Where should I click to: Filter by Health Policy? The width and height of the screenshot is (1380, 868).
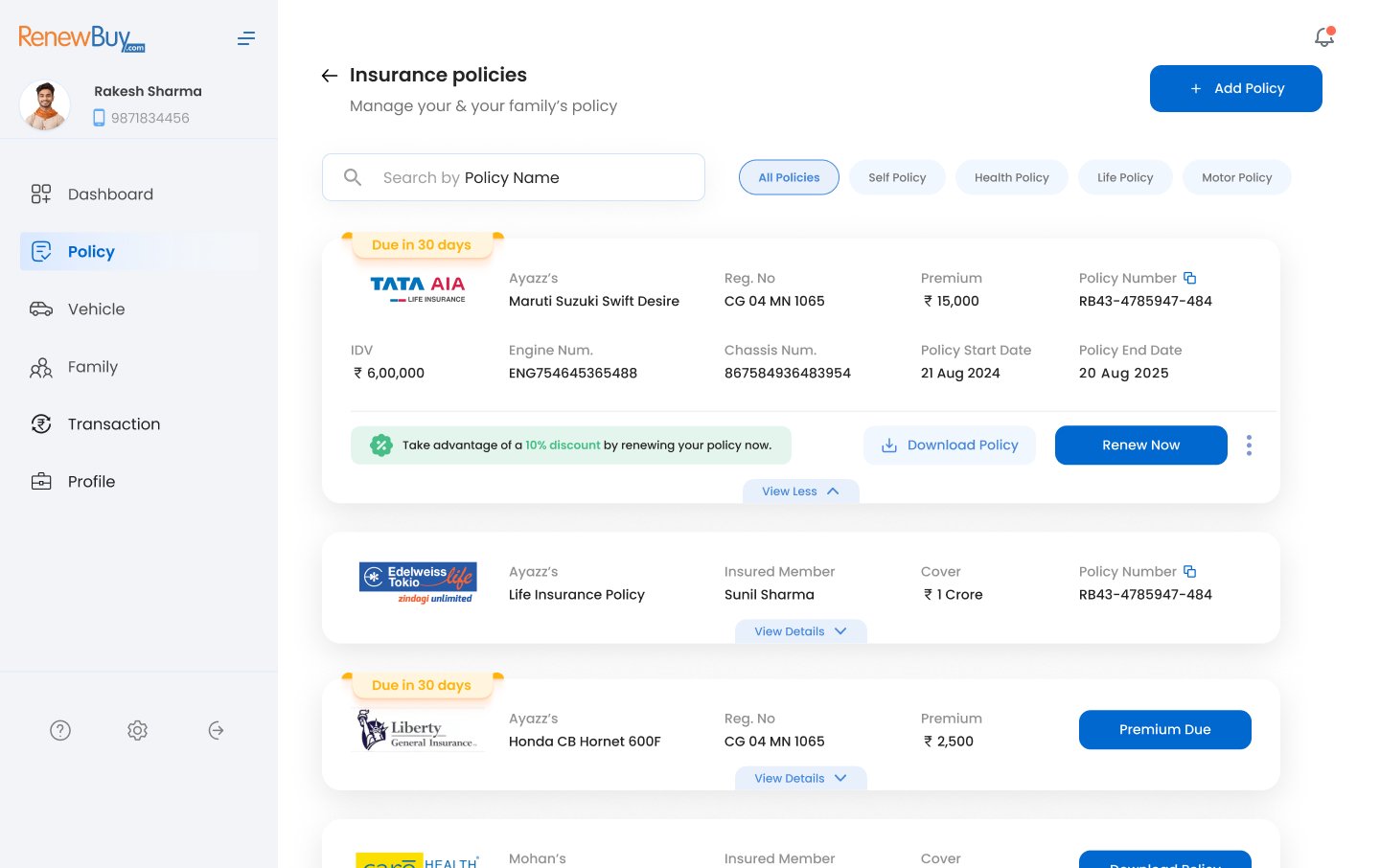point(1012,177)
